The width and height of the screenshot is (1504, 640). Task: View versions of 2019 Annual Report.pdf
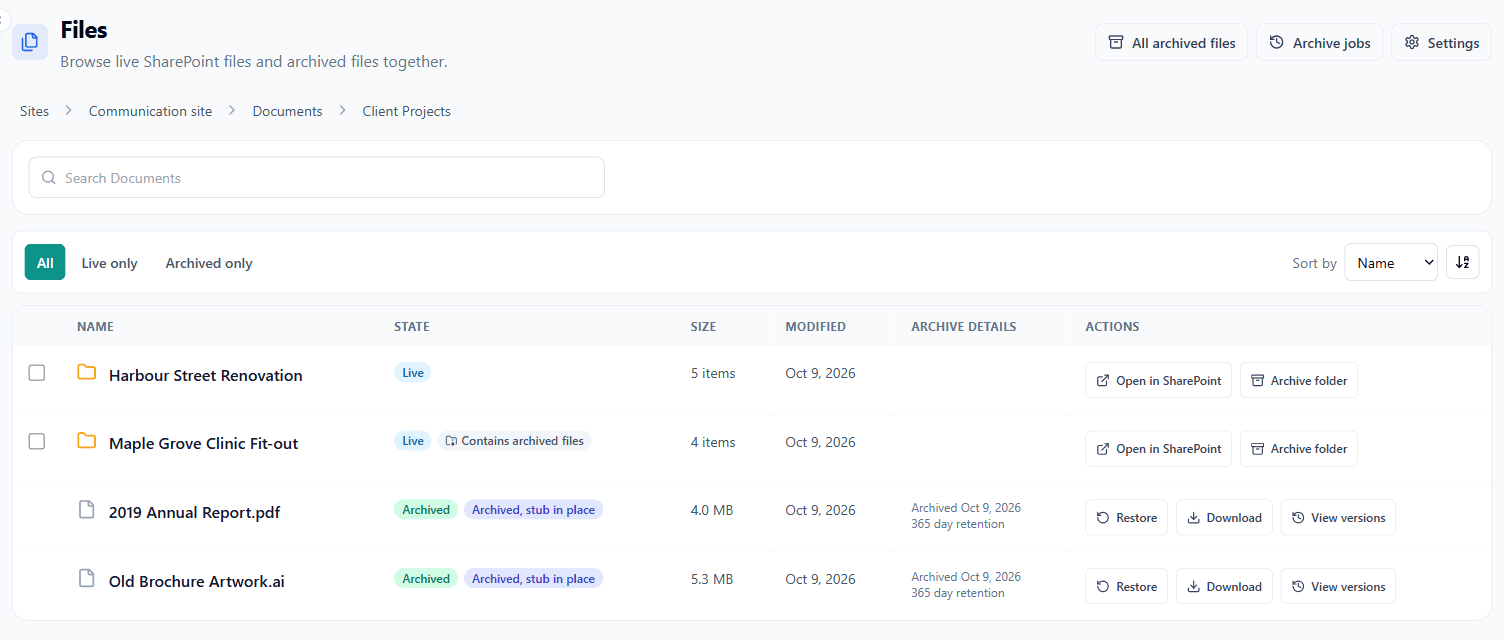click(x=1338, y=518)
